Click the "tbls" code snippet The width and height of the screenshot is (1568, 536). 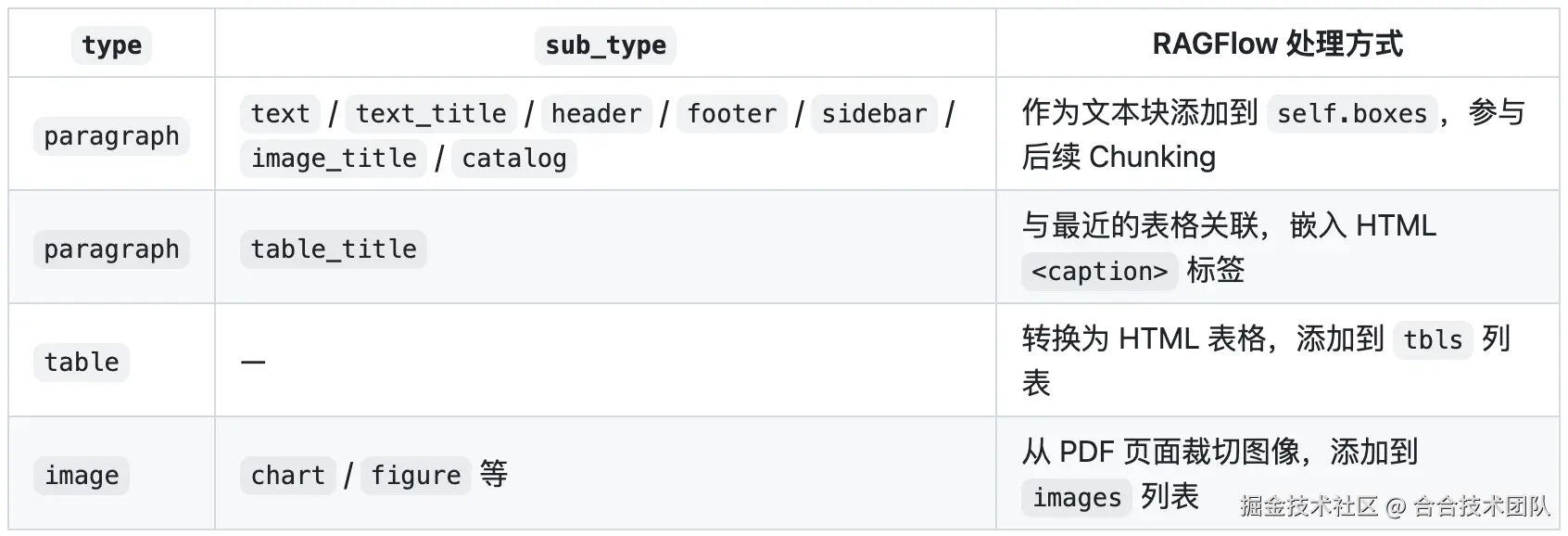1432,340
